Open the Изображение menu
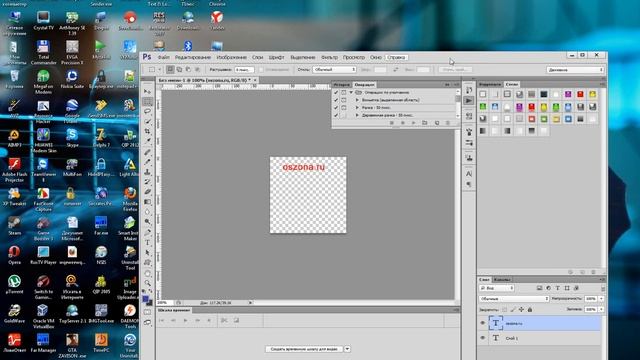640x360 pixels. [x=231, y=58]
